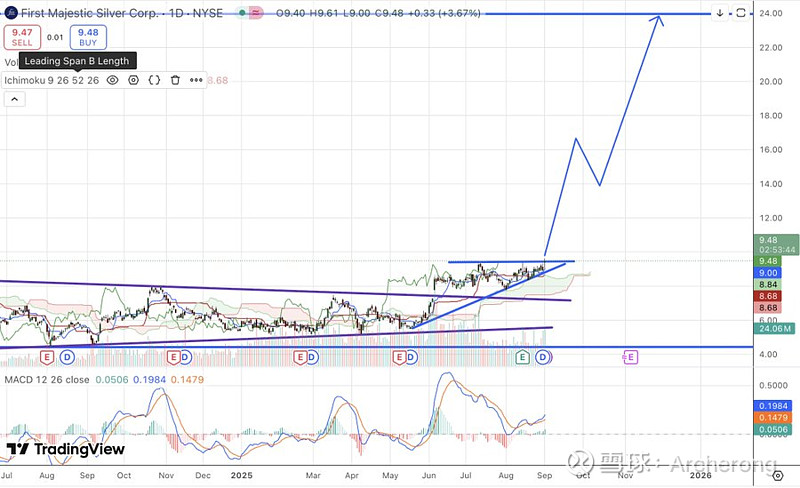Click light green 8.84 price label
800x488 pixels.
pyautogui.click(x=768, y=284)
